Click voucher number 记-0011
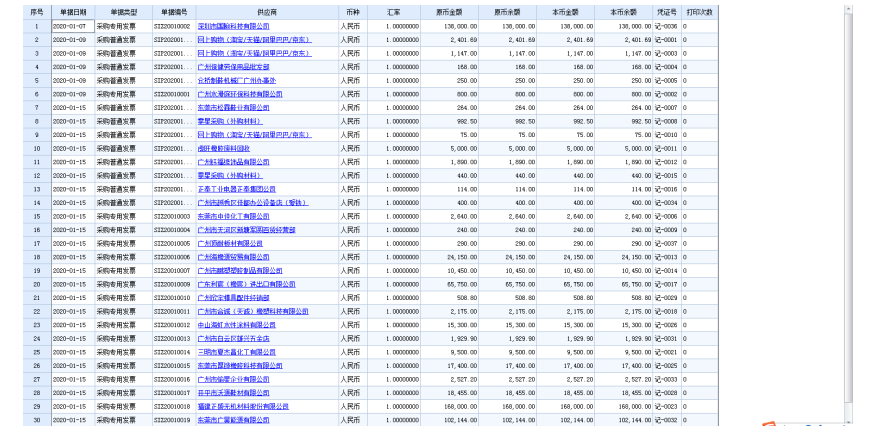889x435 pixels. coord(667,149)
